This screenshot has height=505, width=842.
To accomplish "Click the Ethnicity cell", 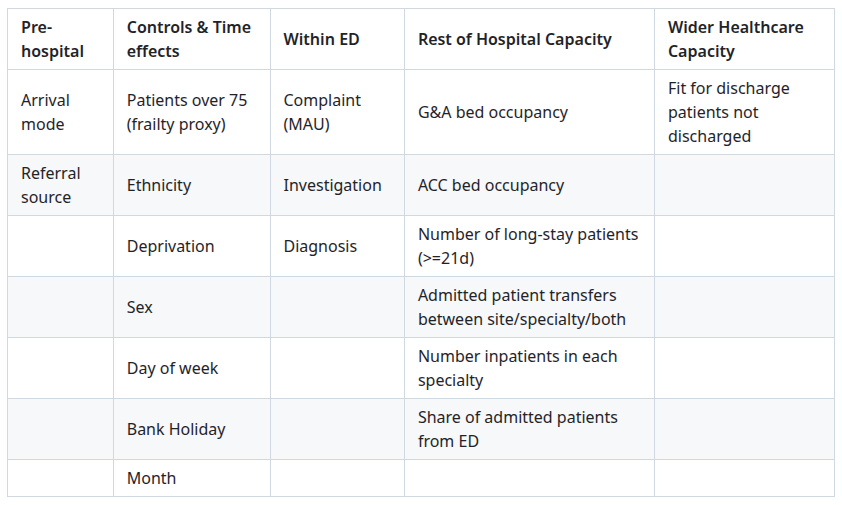I will point(159,185).
